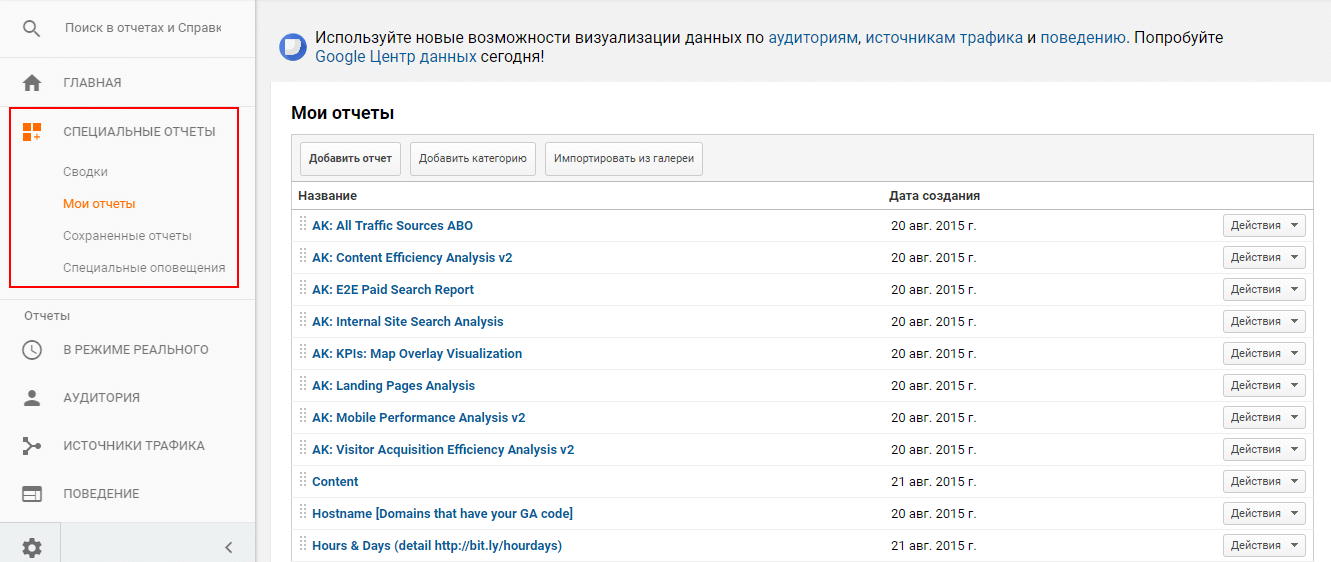
Task: Grab drag handle of Internal Site Search Analysis
Action: coord(303,321)
